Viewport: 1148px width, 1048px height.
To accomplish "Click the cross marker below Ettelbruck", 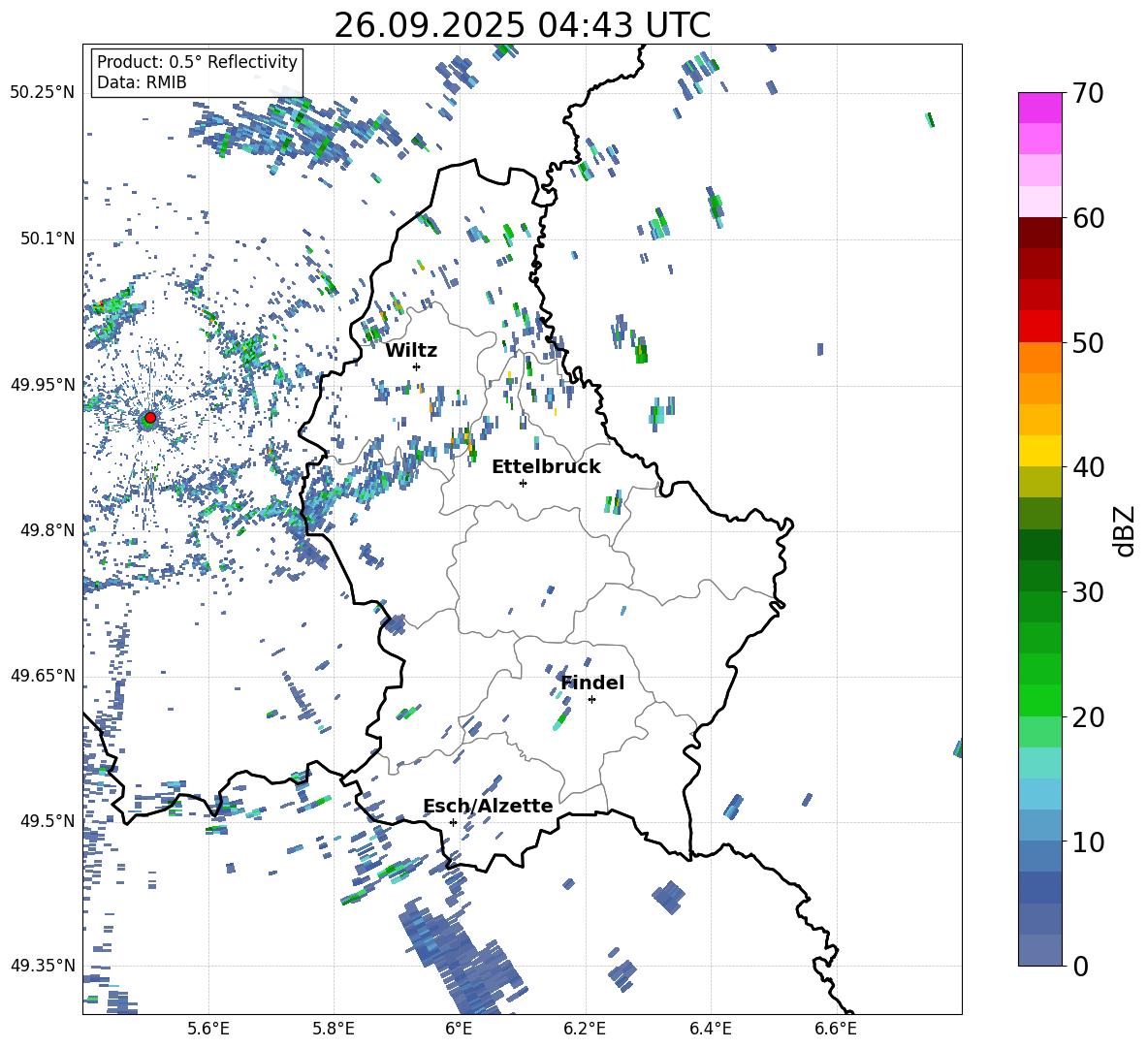I will [x=523, y=483].
